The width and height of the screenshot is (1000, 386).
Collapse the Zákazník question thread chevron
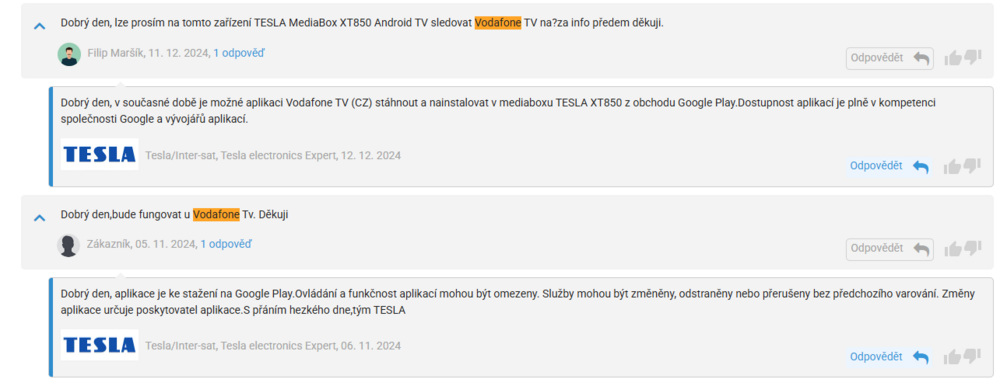[x=40, y=218]
